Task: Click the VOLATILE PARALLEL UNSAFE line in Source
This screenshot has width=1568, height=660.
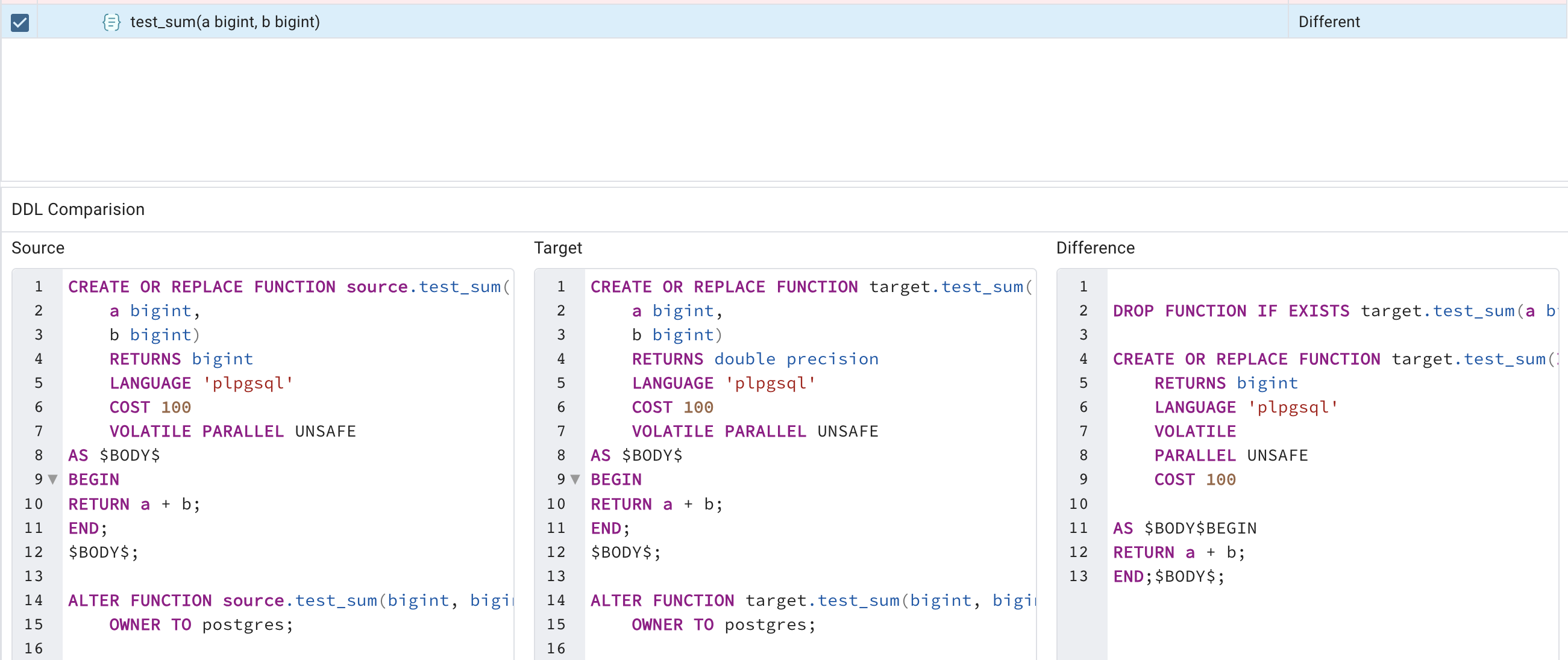Action: pyautogui.click(x=231, y=431)
